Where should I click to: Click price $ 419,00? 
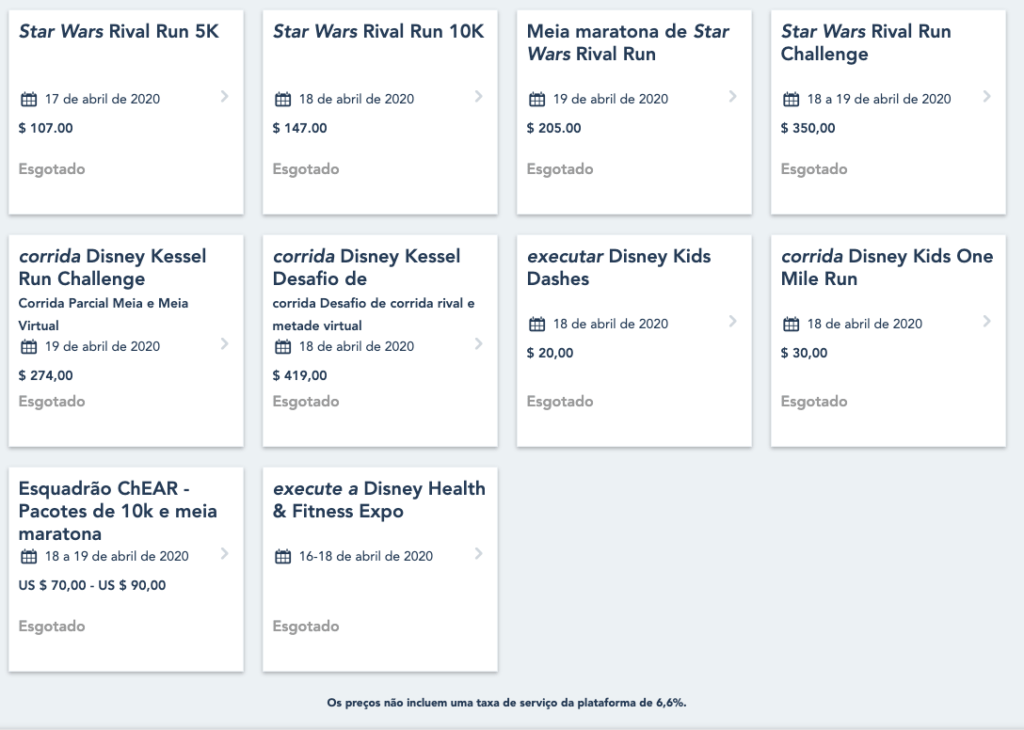(x=300, y=375)
